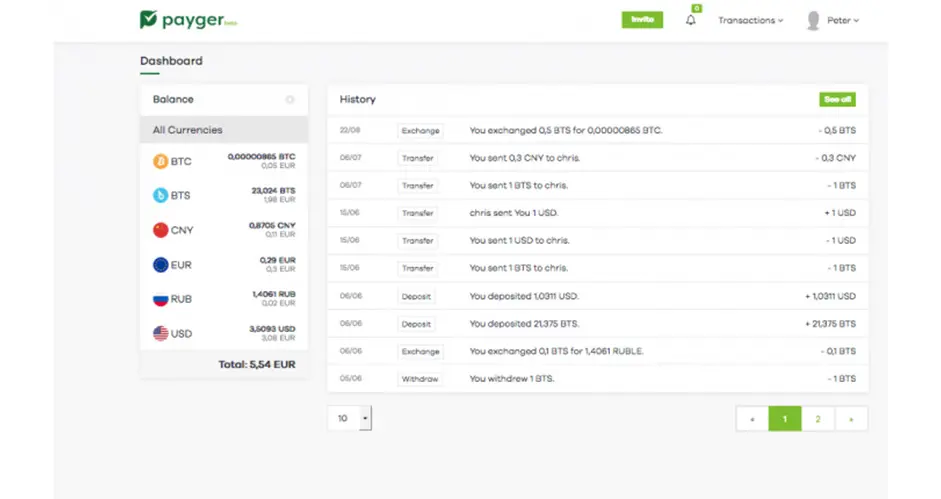This screenshot has width=941, height=499.
Task: Click Peter's profile avatar
Action: point(813,20)
